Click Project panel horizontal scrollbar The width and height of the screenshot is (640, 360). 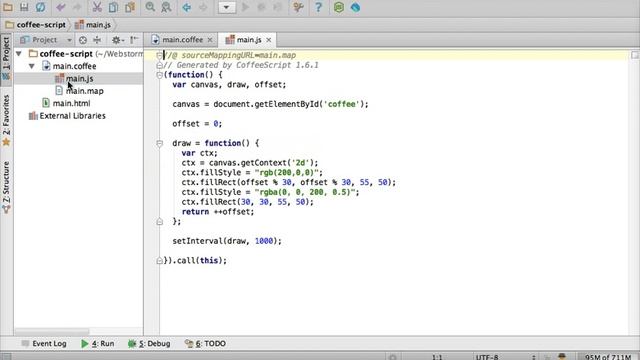click(52, 331)
